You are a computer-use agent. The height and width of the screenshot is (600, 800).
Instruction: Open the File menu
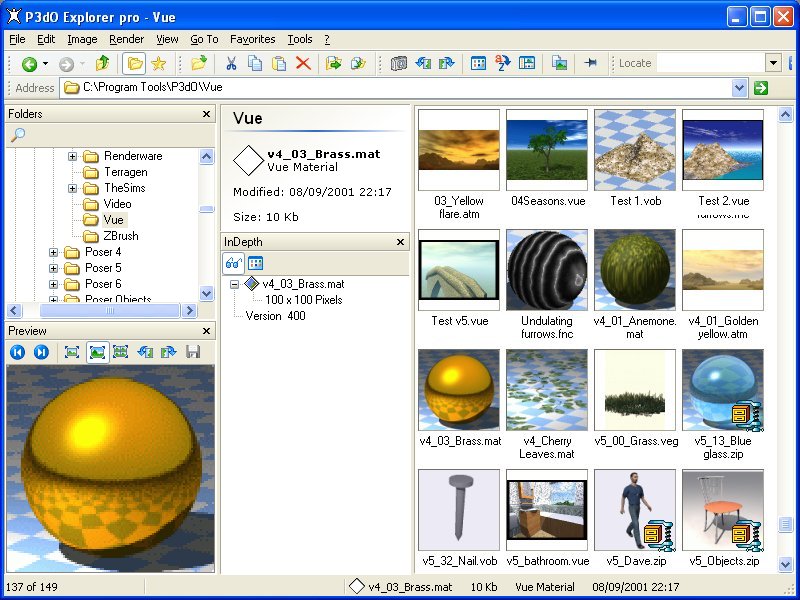coord(17,39)
